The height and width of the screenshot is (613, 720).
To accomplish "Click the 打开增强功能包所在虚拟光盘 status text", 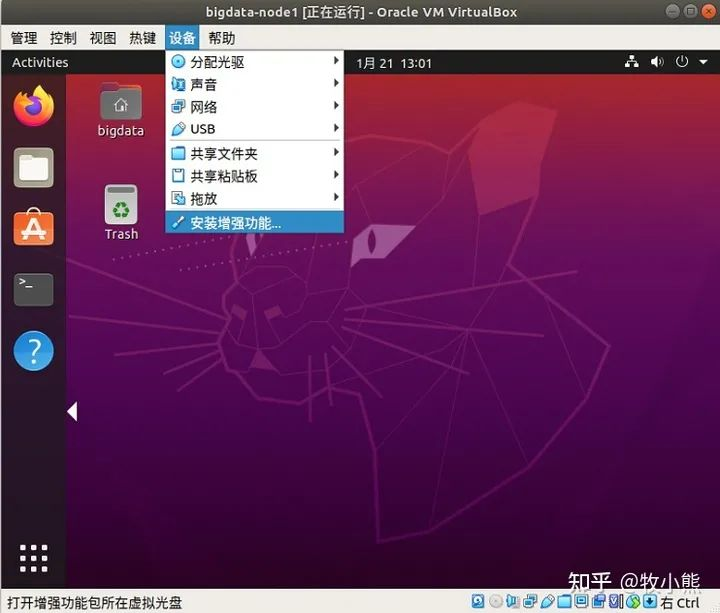I will pyautogui.click(x=95, y=602).
